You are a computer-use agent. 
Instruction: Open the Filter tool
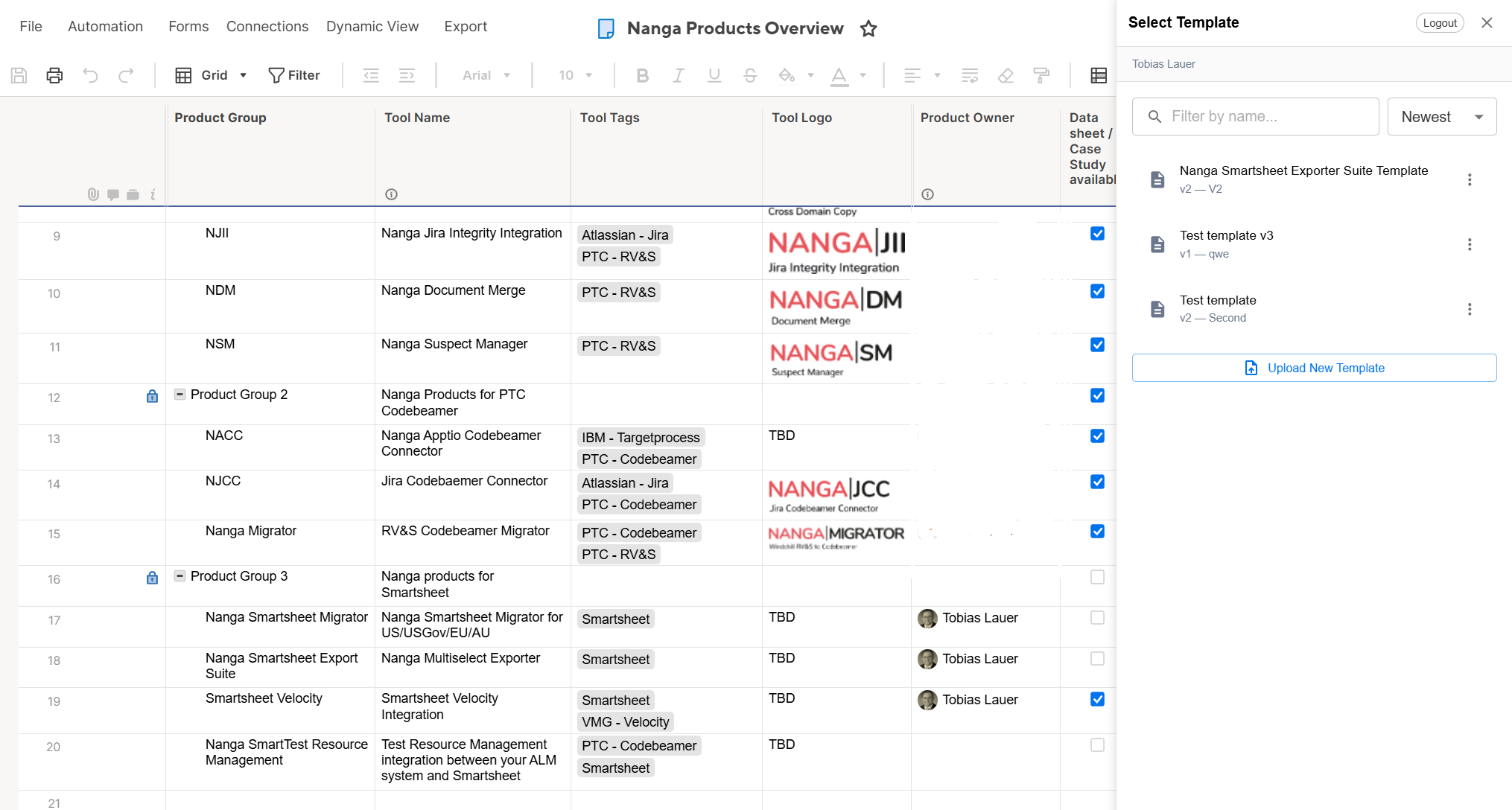click(294, 75)
